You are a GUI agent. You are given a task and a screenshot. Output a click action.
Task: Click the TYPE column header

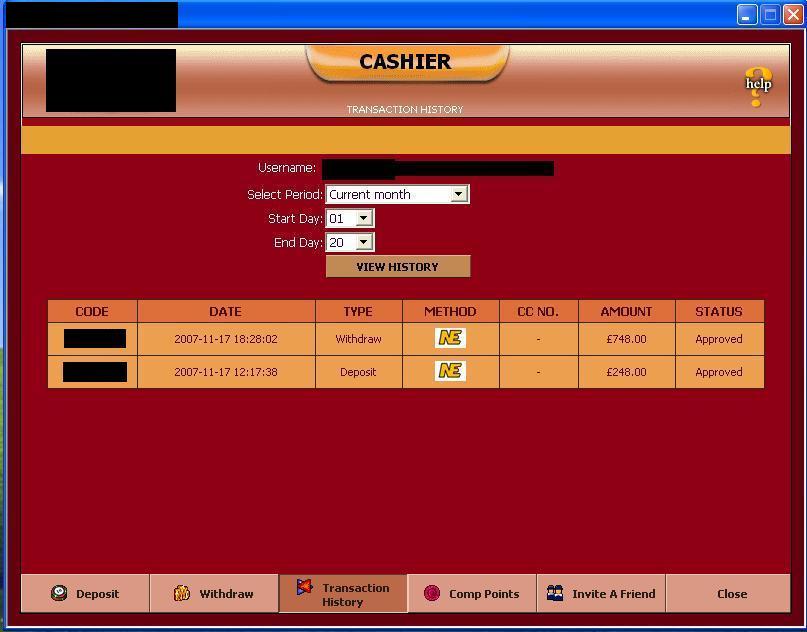(x=359, y=311)
